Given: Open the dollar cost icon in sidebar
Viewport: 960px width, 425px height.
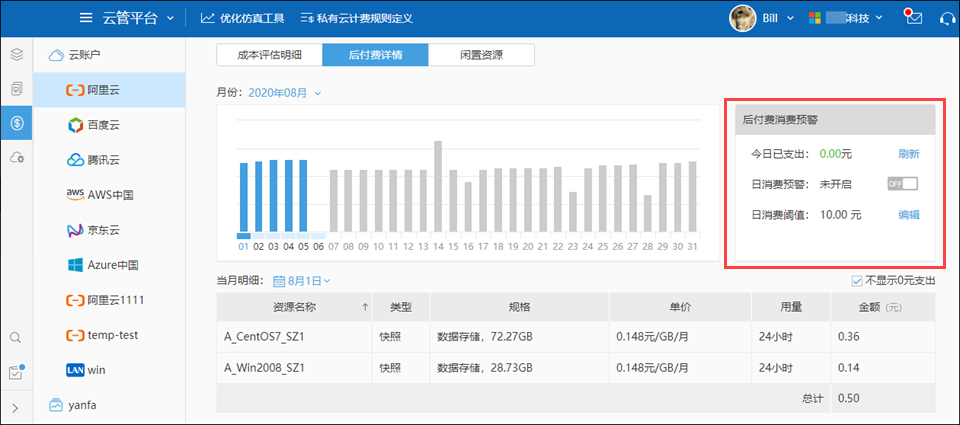Looking at the screenshot, I should 16,122.
